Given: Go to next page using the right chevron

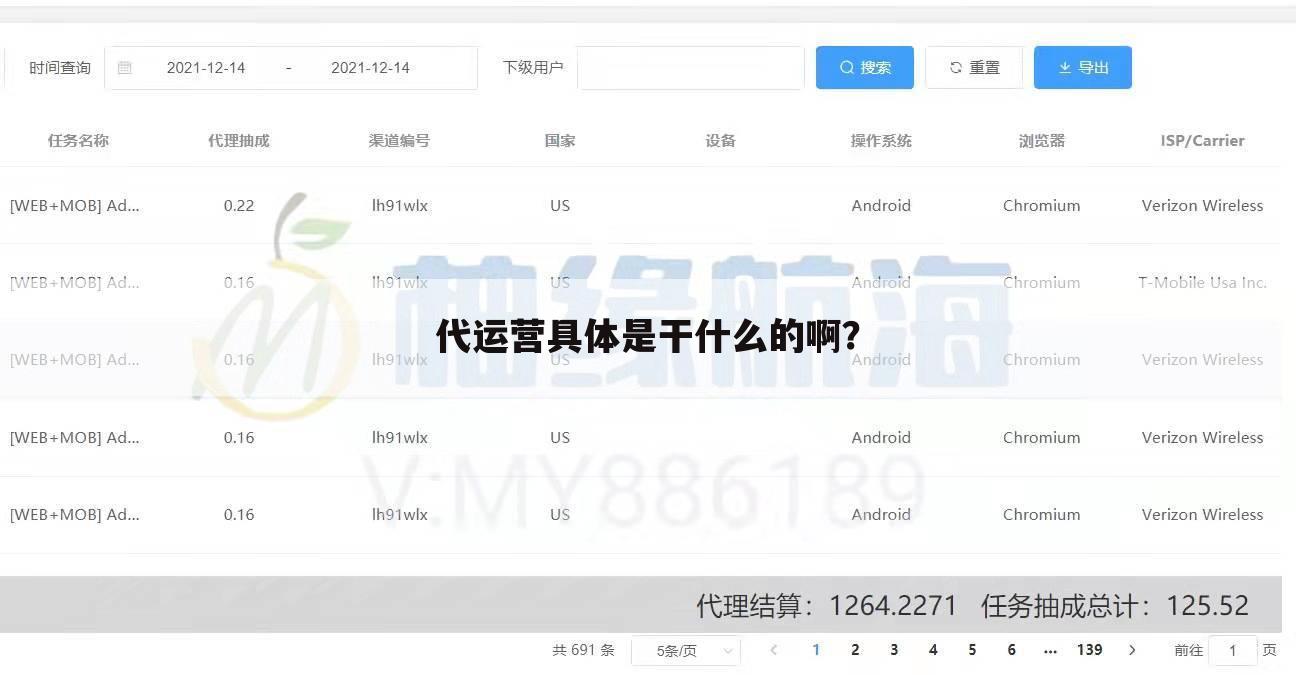Looking at the screenshot, I should click(1132, 650).
